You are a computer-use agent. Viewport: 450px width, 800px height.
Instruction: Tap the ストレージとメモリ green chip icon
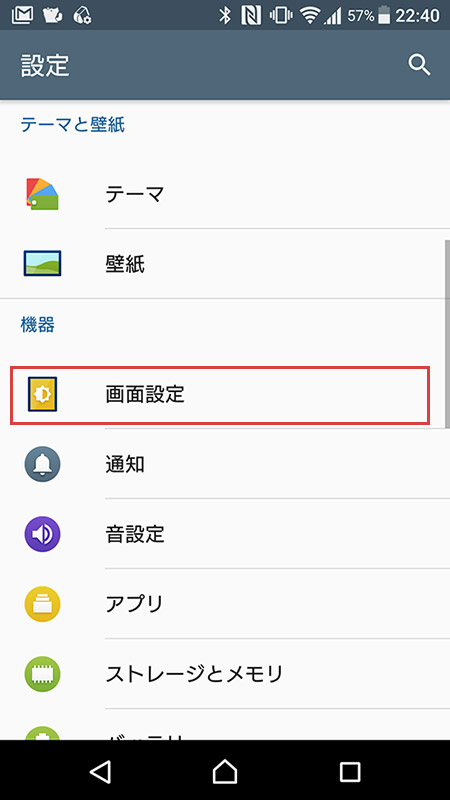[42, 674]
